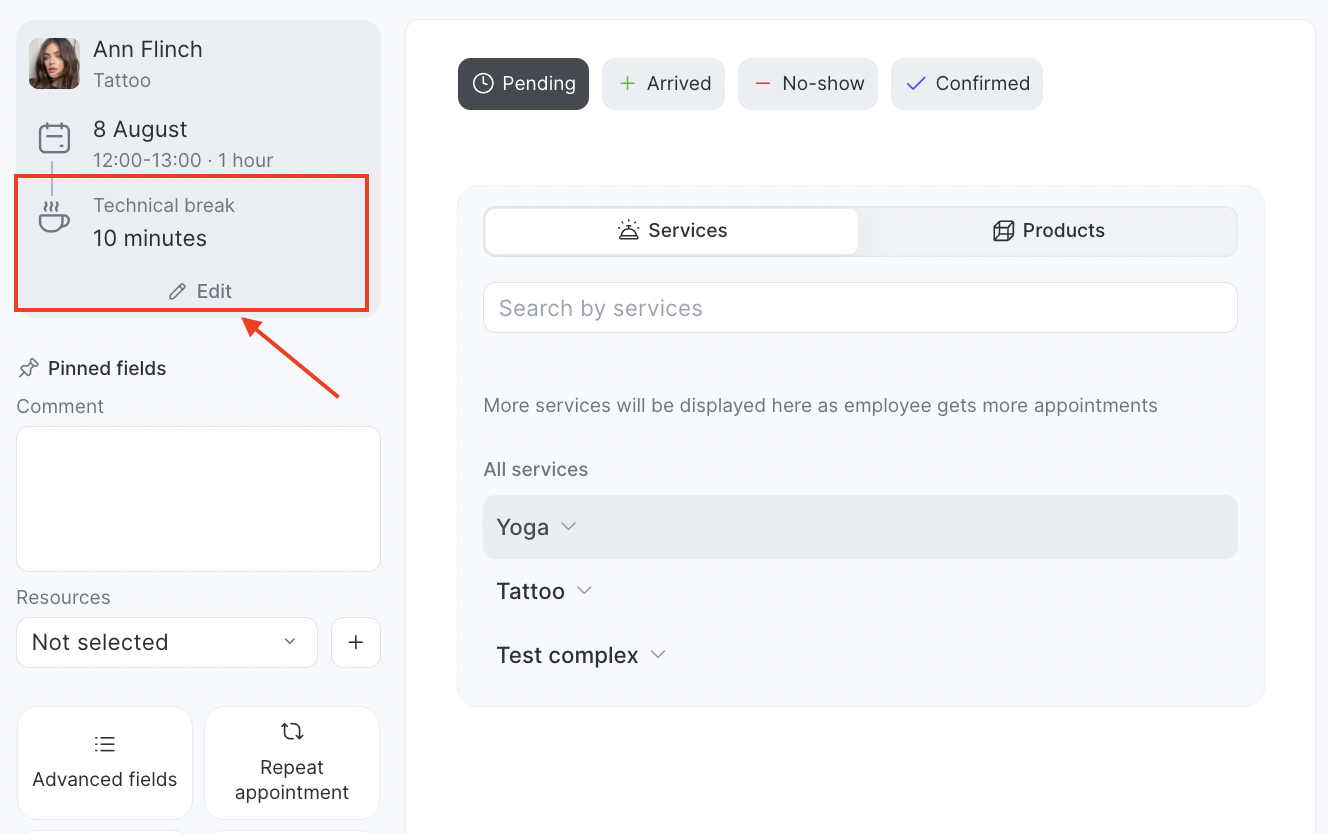Set appointment status to Pending
Screen dimensions: 1328x834
(x=523, y=84)
